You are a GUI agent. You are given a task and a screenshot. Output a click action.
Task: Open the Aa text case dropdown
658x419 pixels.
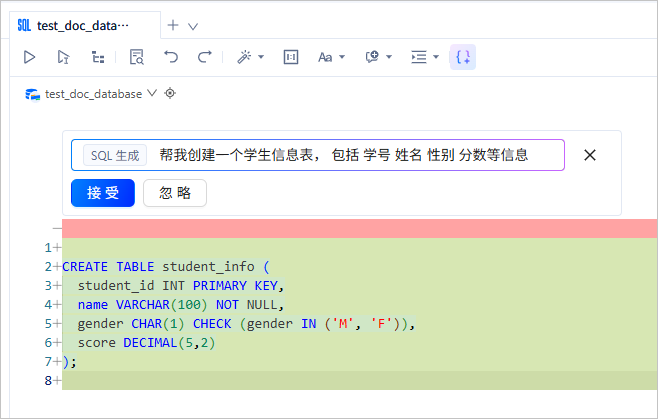point(331,57)
